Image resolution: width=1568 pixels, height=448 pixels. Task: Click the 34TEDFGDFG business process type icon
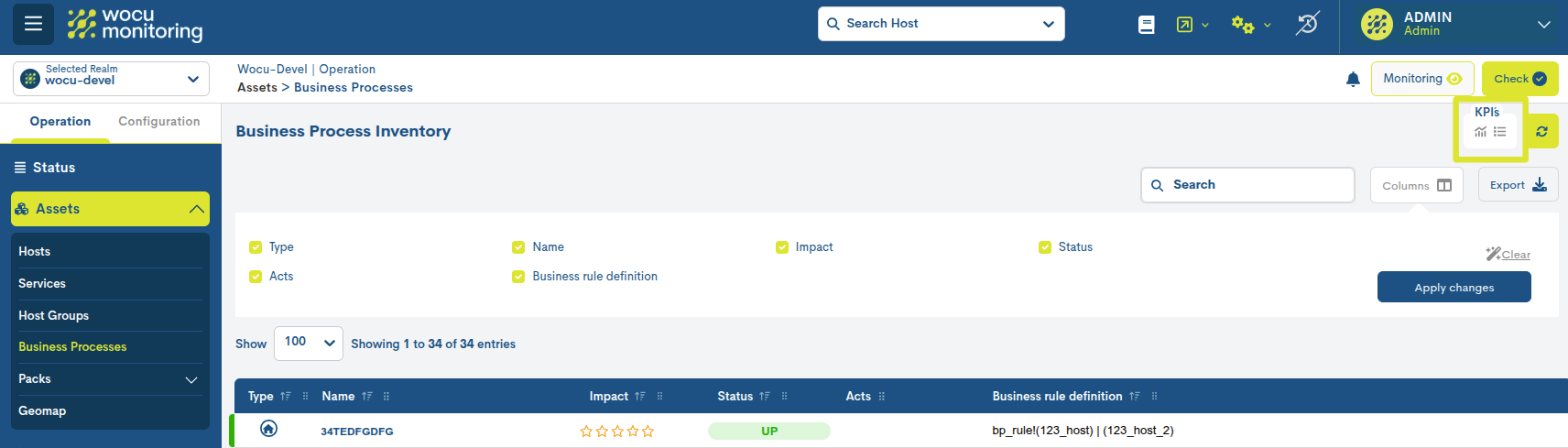268,429
